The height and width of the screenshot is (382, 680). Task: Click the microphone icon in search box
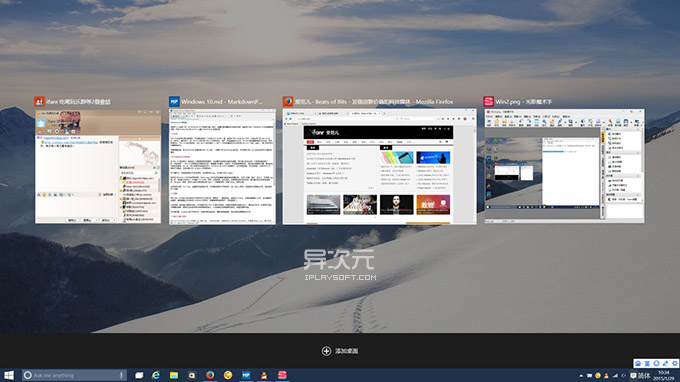pos(121,375)
